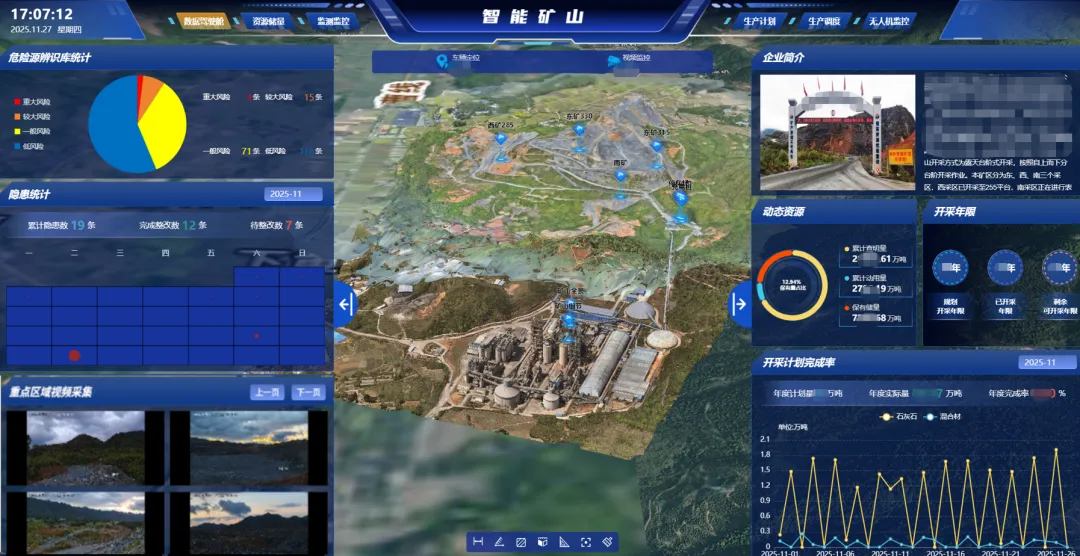Open the 开采计划完成率 month picker 2025-11

coord(1047,362)
